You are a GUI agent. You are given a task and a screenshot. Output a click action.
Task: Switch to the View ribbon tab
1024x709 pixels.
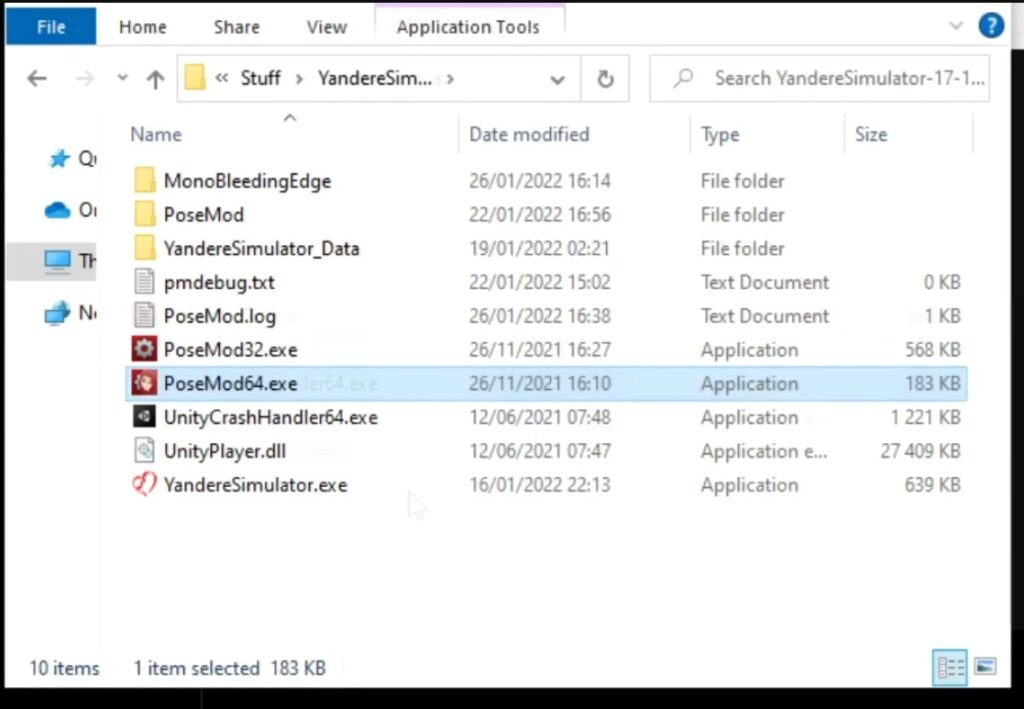point(326,27)
